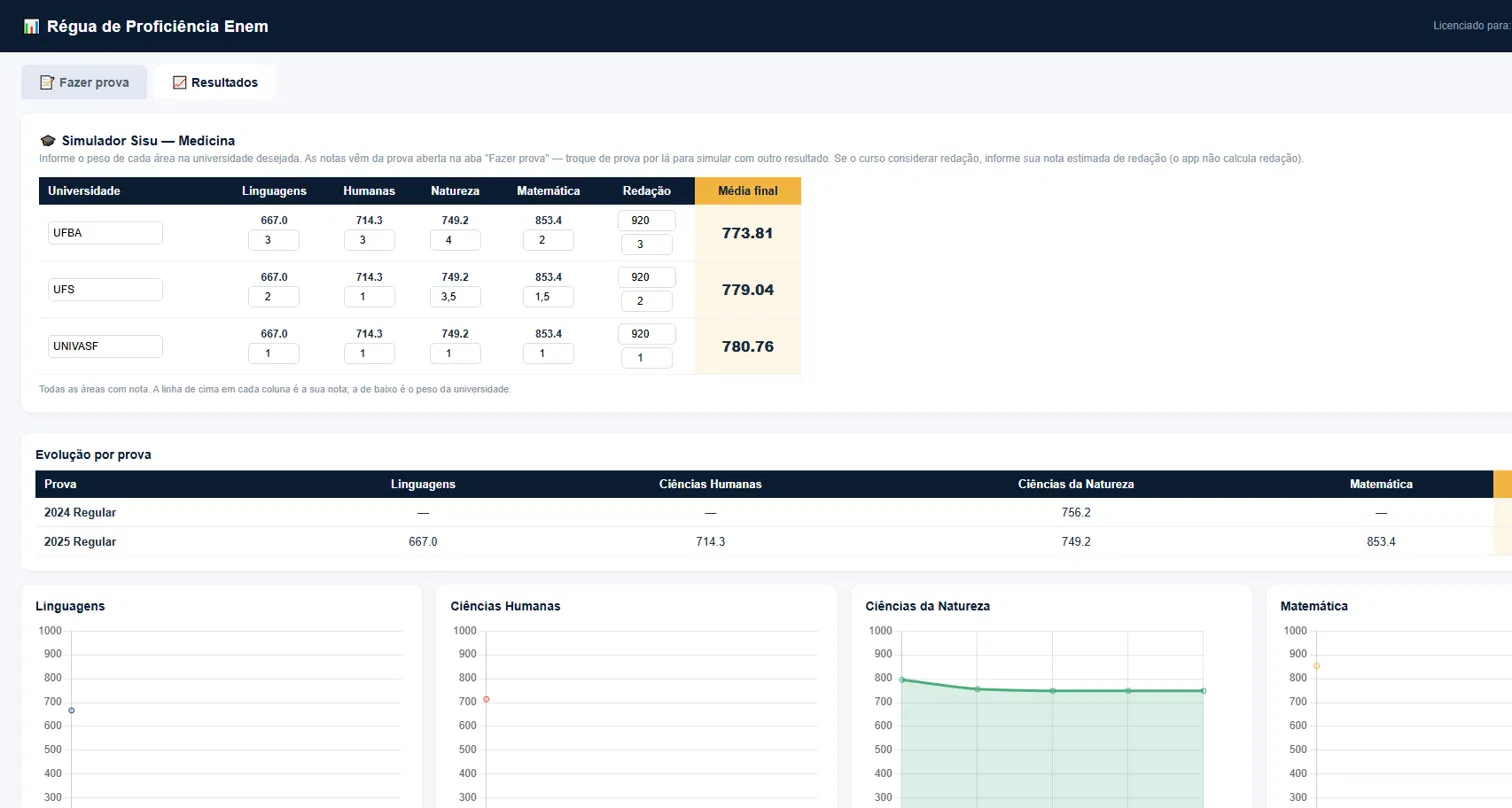Click the bar chart logo beside the app title
Viewport: 1512px width, 808px height.
pyautogui.click(x=31, y=26)
